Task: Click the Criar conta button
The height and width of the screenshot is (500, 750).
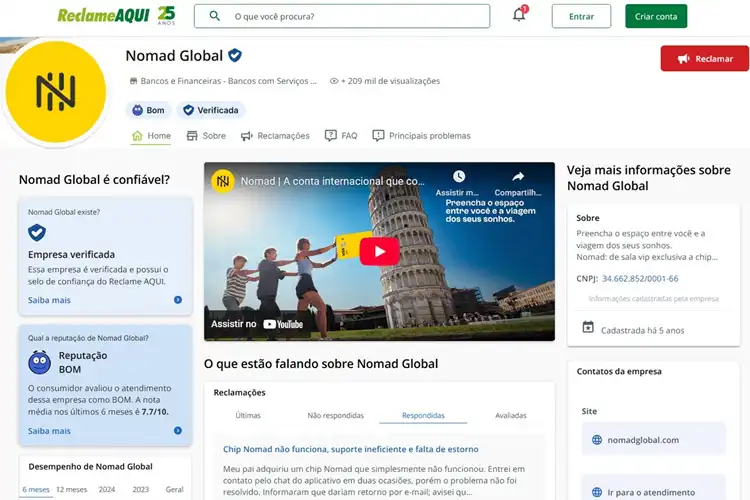Action: 656,16
